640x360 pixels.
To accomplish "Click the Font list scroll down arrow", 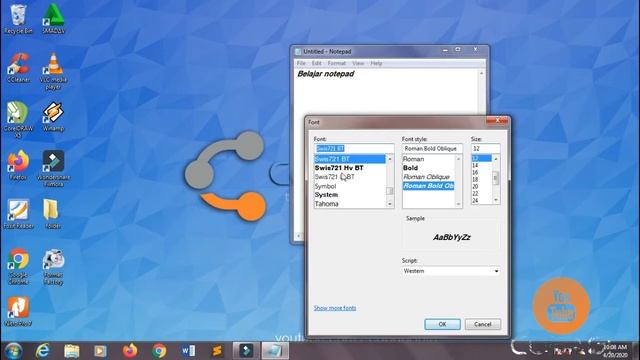I will coord(390,204).
